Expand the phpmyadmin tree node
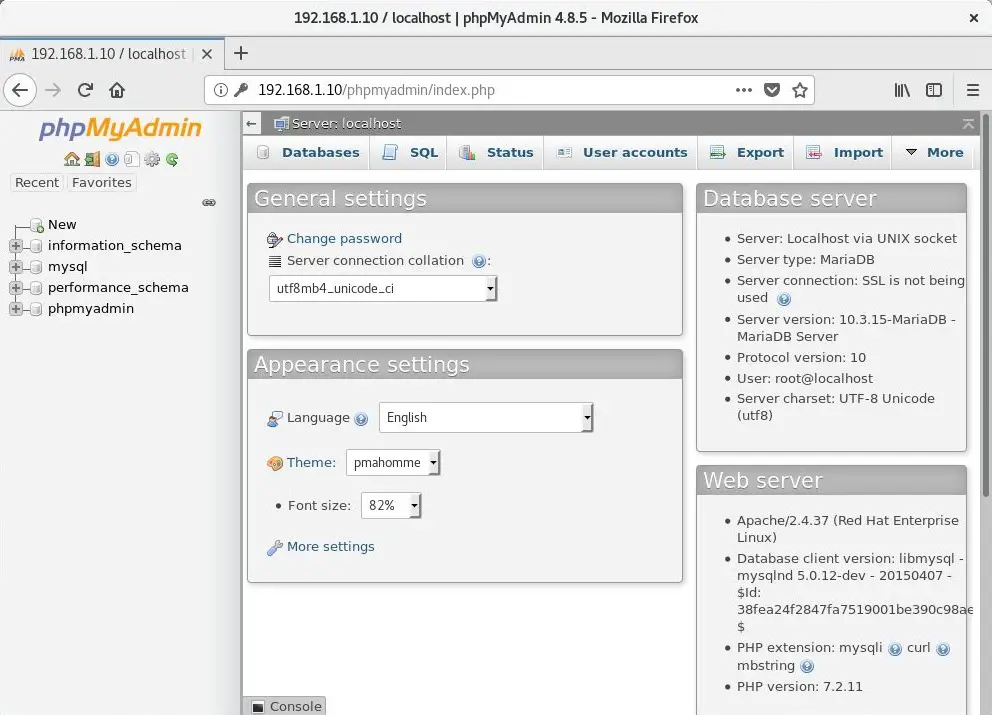Image resolution: width=992 pixels, height=715 pixels. pyautogui.click(x=16, y=309)
